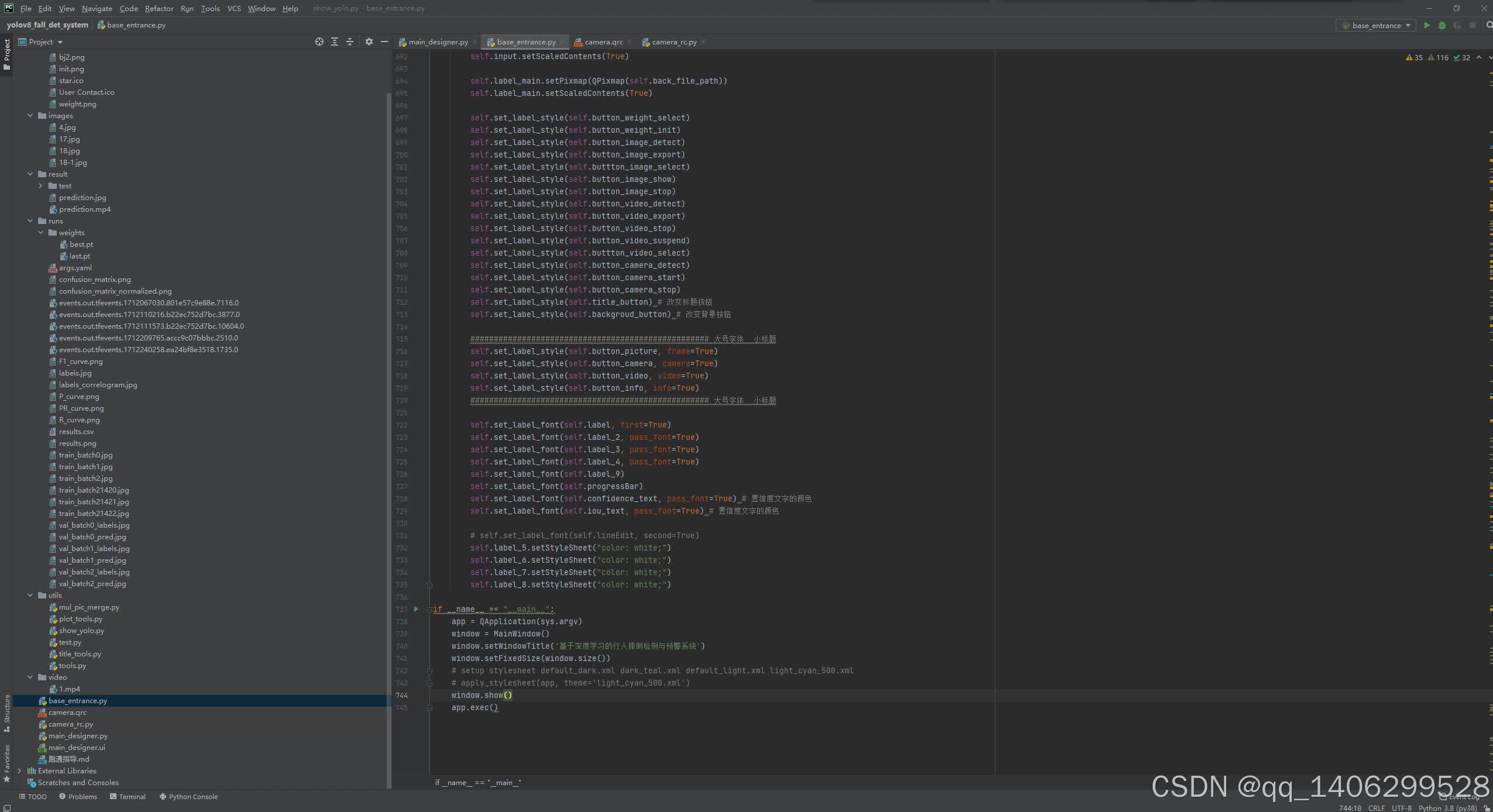Collapse the runs folder
Image resolution: width=1493 pixels, height=812 pixels.
click(x=30, y=221)
